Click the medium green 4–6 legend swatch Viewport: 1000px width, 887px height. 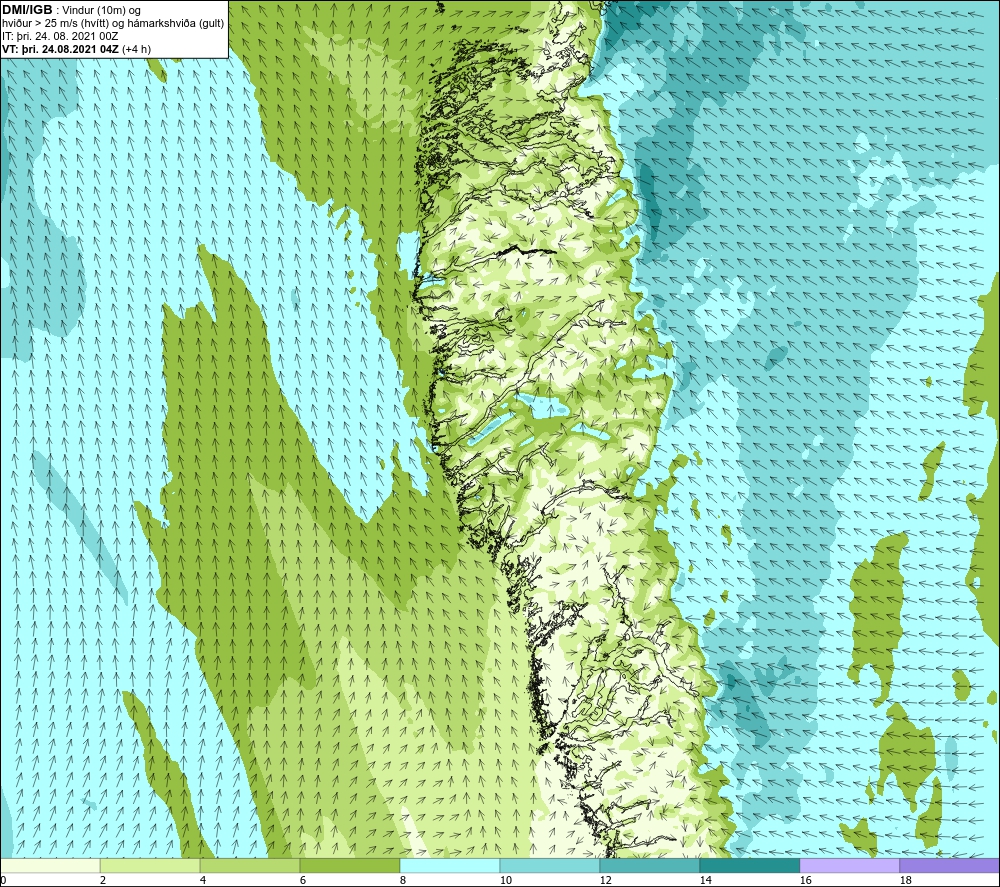(250, 865)
